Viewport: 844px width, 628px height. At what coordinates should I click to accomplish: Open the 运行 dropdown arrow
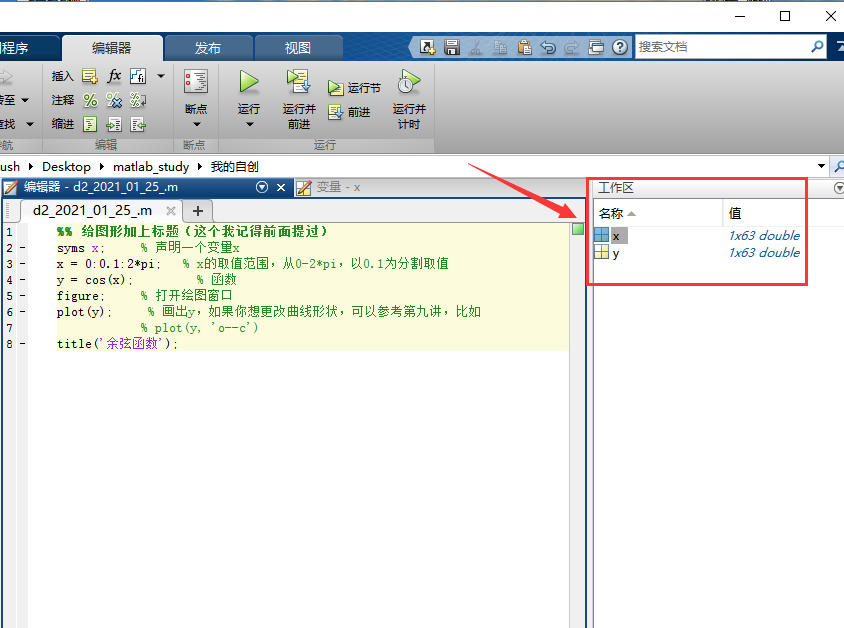tap(249, 124)
